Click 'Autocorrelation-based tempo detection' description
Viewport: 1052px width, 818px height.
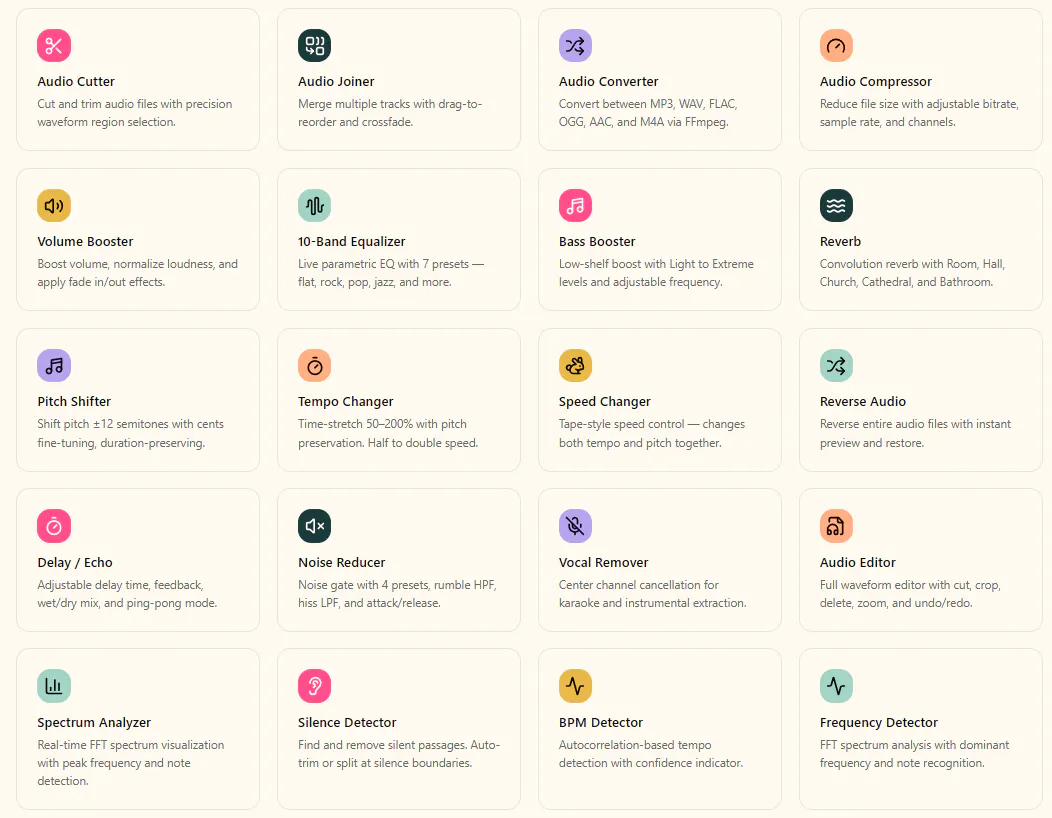click(x=651, y=754)
